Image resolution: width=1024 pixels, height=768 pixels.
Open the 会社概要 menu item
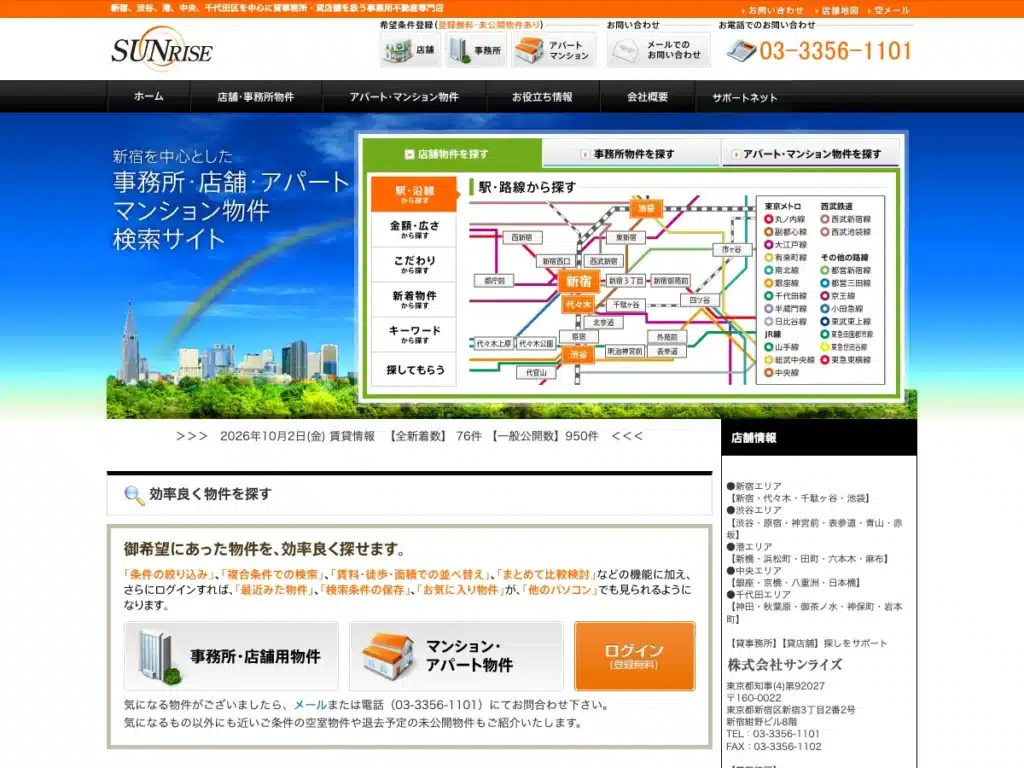point(647,97)
